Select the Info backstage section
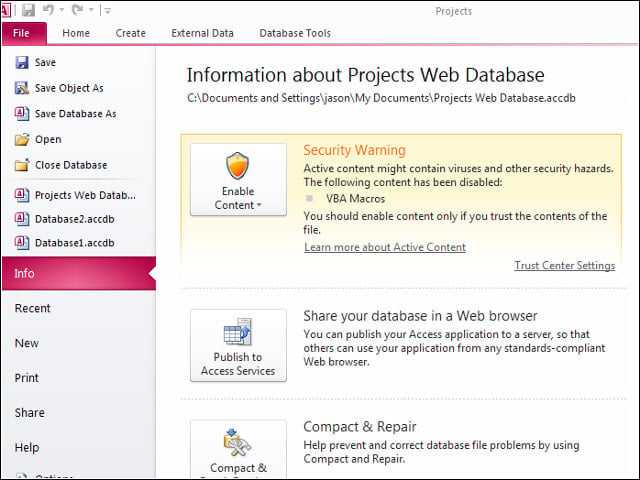640x480 pixels. [x=79, y=273]
